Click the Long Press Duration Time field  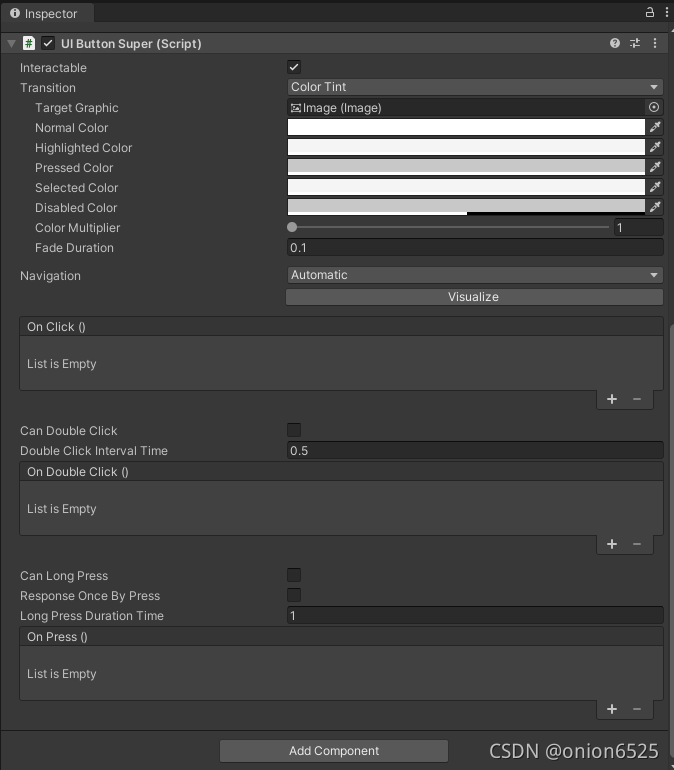(x=475, y=615)
